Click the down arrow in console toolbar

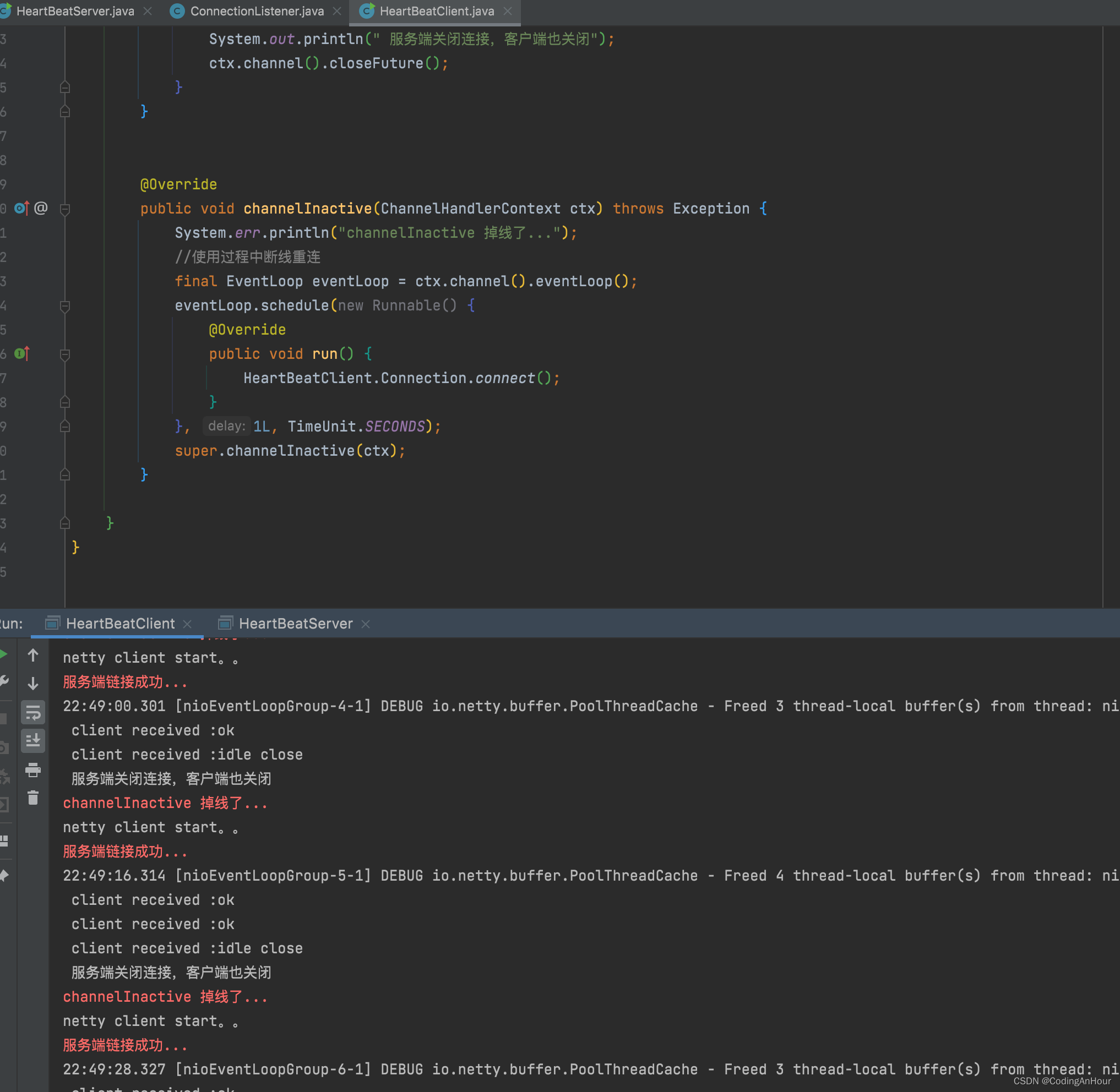pyautogui.click(x=32, y=683)
